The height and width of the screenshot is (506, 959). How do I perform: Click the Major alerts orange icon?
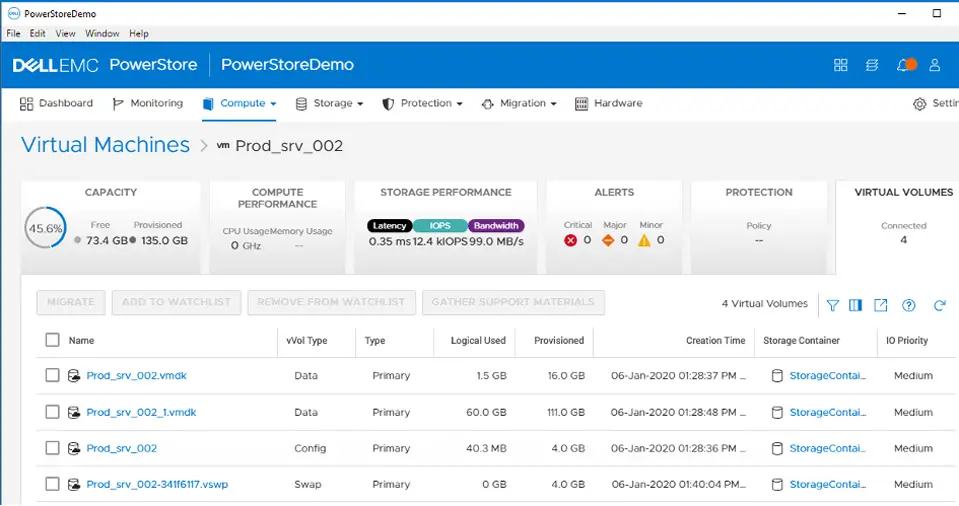click(x=607, y=240)
